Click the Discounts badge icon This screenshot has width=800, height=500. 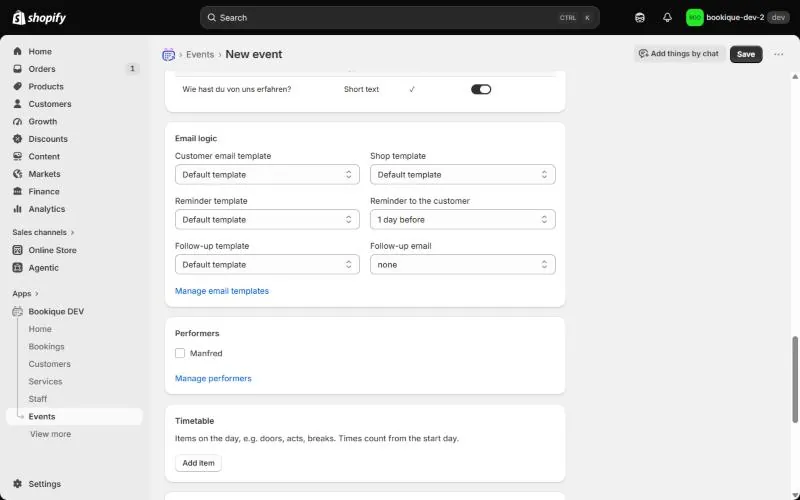(18, 139)
